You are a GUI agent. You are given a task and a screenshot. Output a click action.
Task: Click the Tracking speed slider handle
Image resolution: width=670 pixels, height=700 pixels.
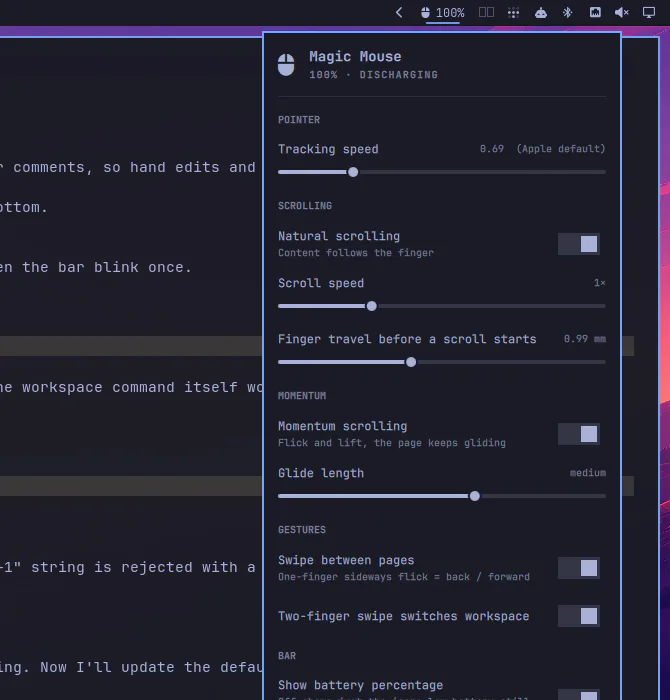353,172
